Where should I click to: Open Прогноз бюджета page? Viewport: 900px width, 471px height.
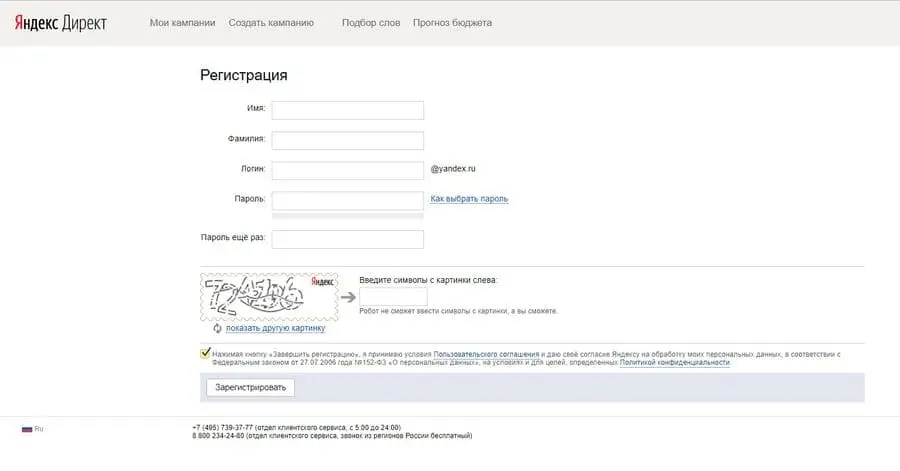452,23
